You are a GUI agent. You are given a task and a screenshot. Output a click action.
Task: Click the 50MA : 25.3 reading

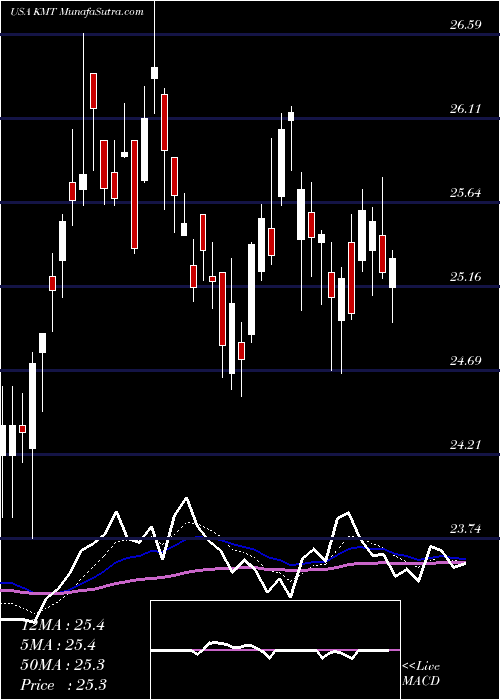click(63, 665)
